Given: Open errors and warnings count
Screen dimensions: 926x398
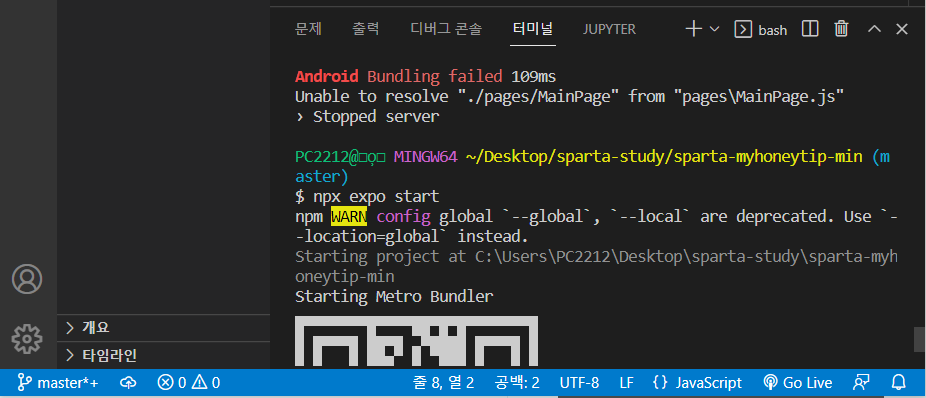Looking at the screenshot, I should tap(189, 383).
